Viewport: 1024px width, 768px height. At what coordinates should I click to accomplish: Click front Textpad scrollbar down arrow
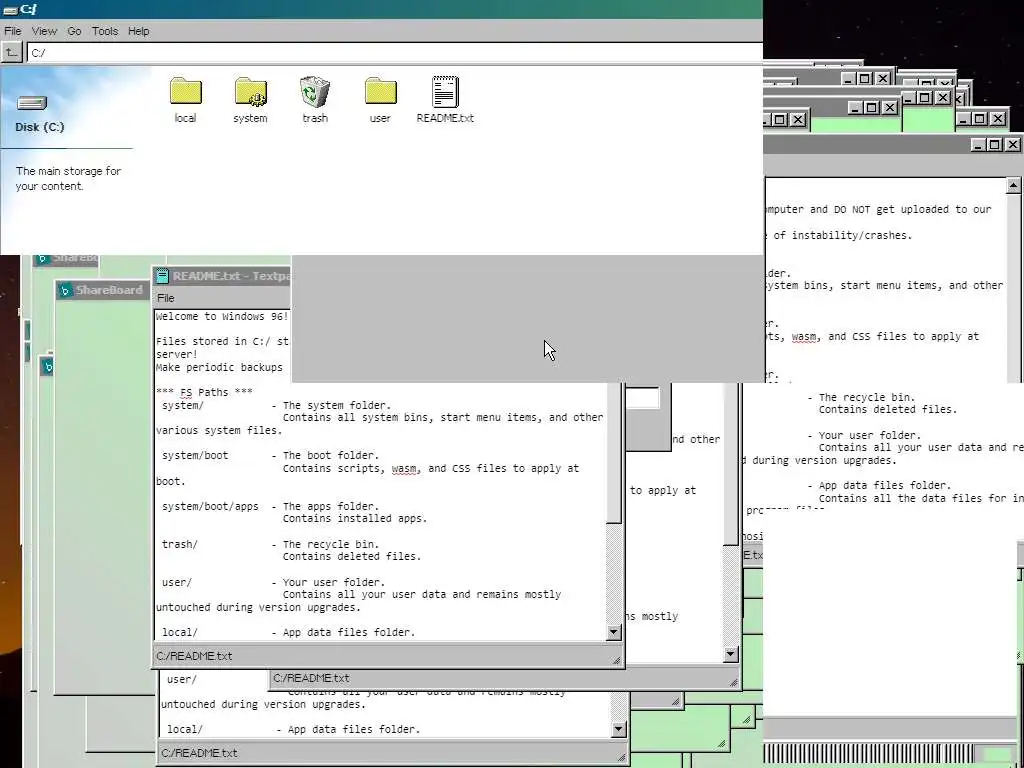coord(613,632)
